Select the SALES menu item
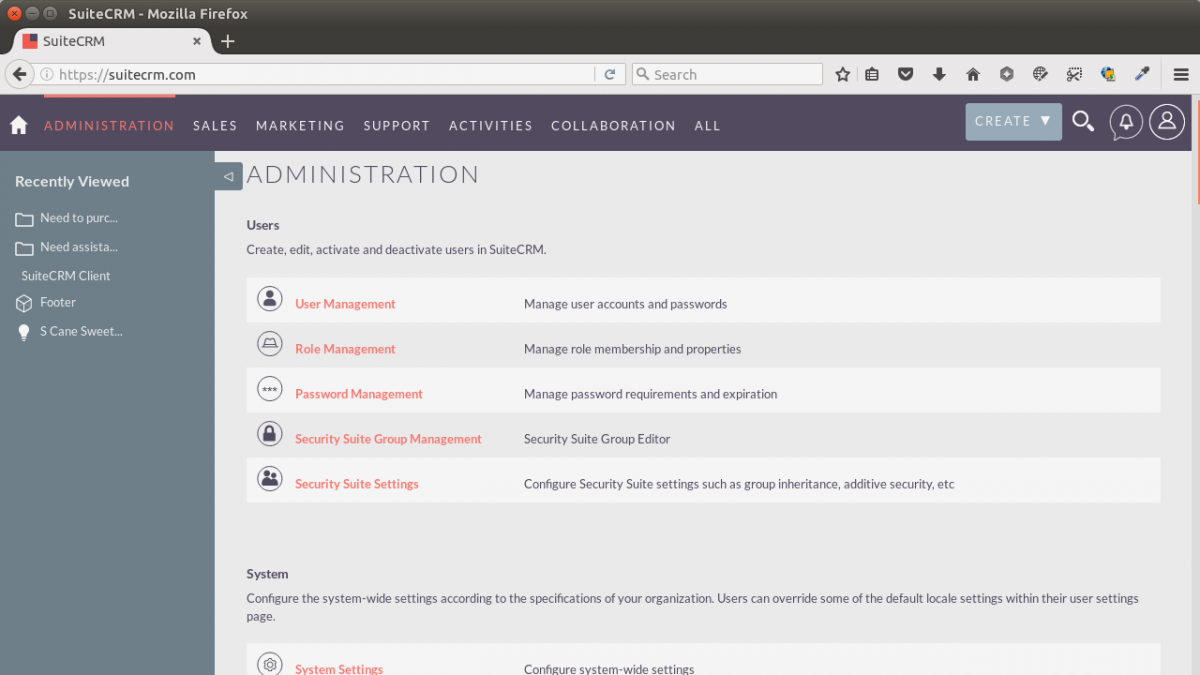The width and height of the screenshot is (1200, 675). click(x=215, y=125)
